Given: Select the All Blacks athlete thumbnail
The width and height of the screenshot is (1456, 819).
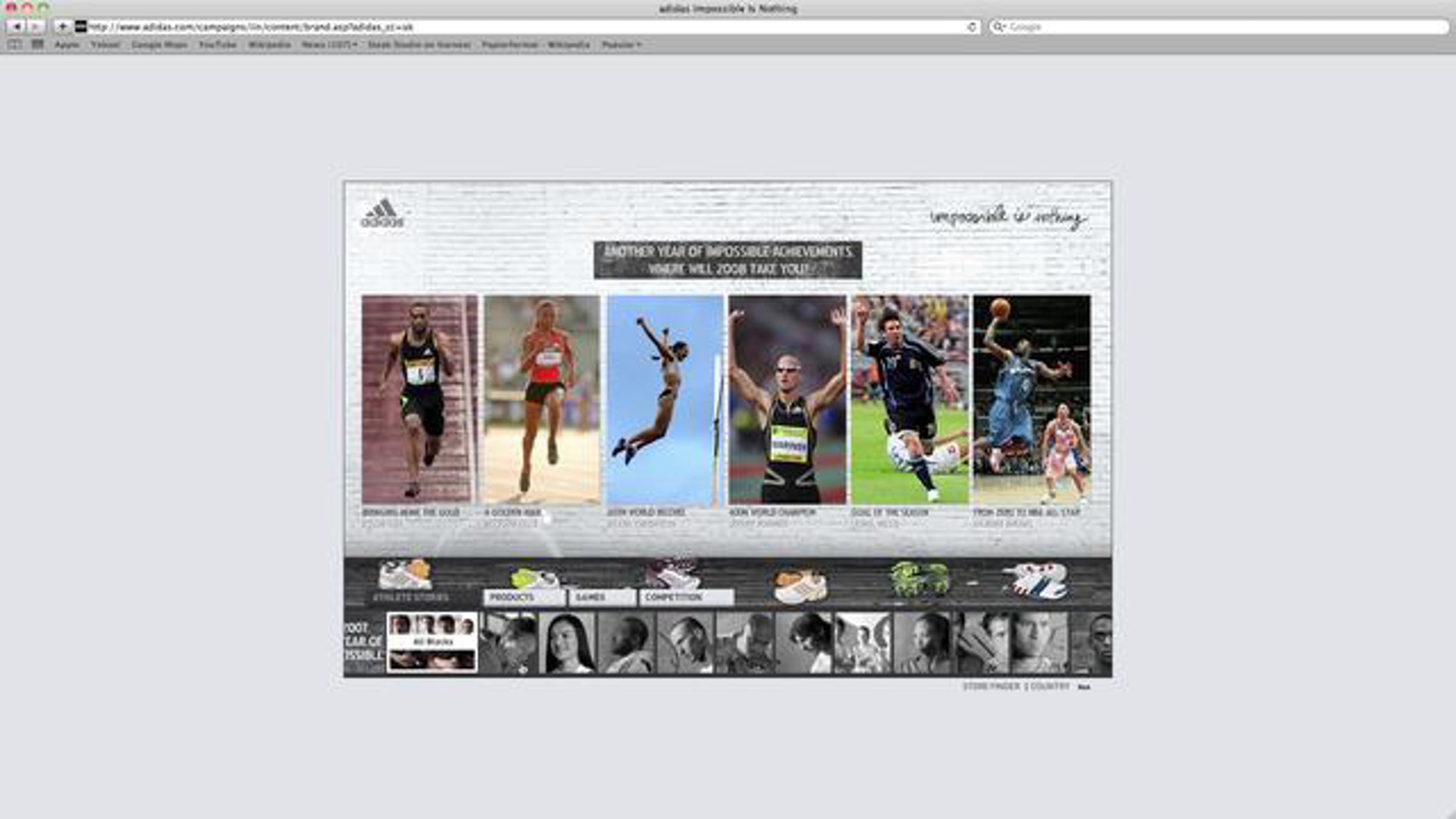Looking at the screenshot, I should click(x=432, y=642).
